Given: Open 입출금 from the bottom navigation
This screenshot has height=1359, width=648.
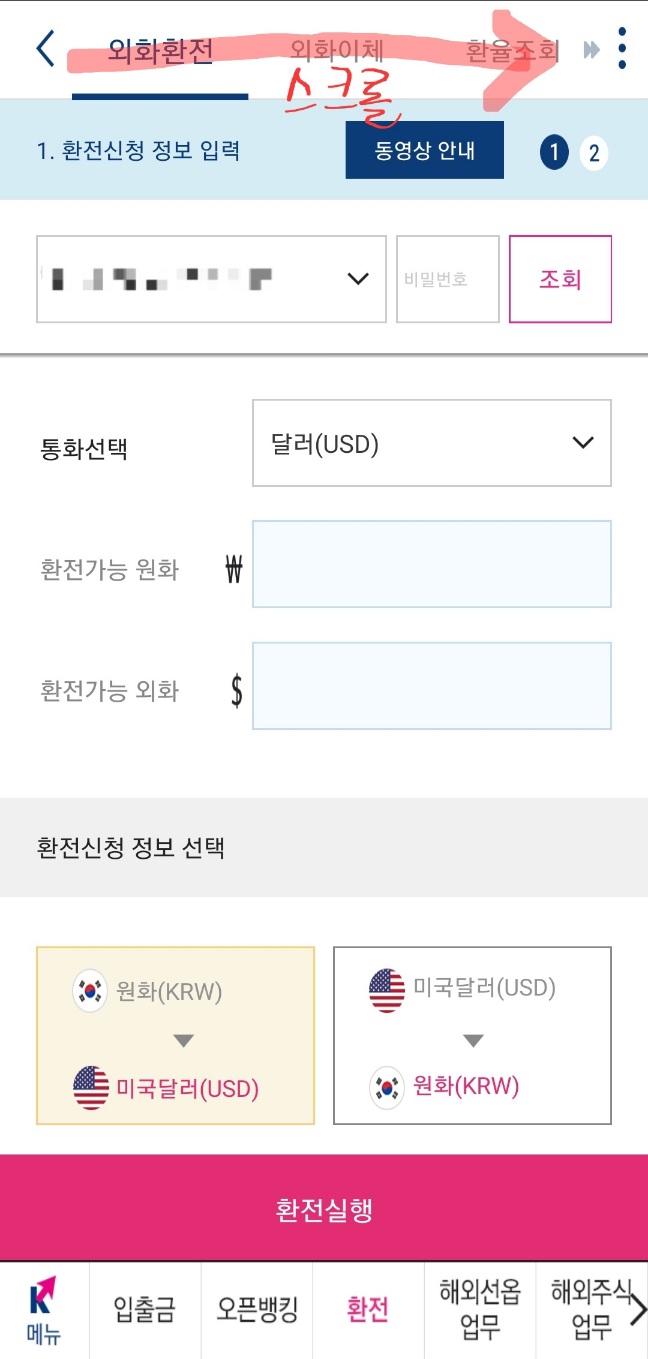Looking at the screenshot, I should (x=143, y=1310).
